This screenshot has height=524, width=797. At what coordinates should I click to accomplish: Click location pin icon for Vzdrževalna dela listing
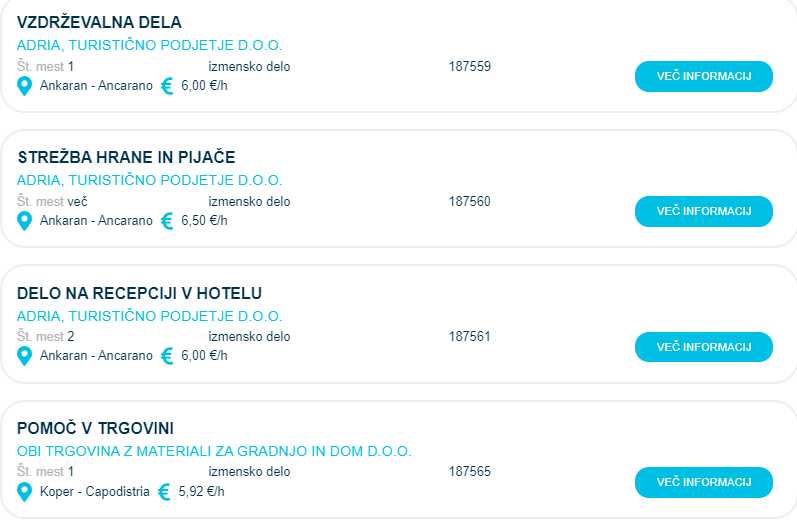24,86
